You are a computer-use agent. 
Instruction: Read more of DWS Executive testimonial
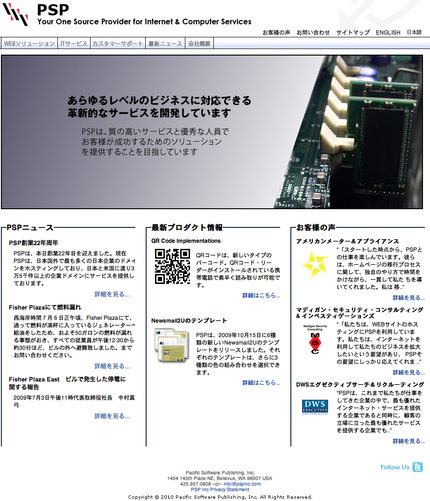[x=409, y=441]
